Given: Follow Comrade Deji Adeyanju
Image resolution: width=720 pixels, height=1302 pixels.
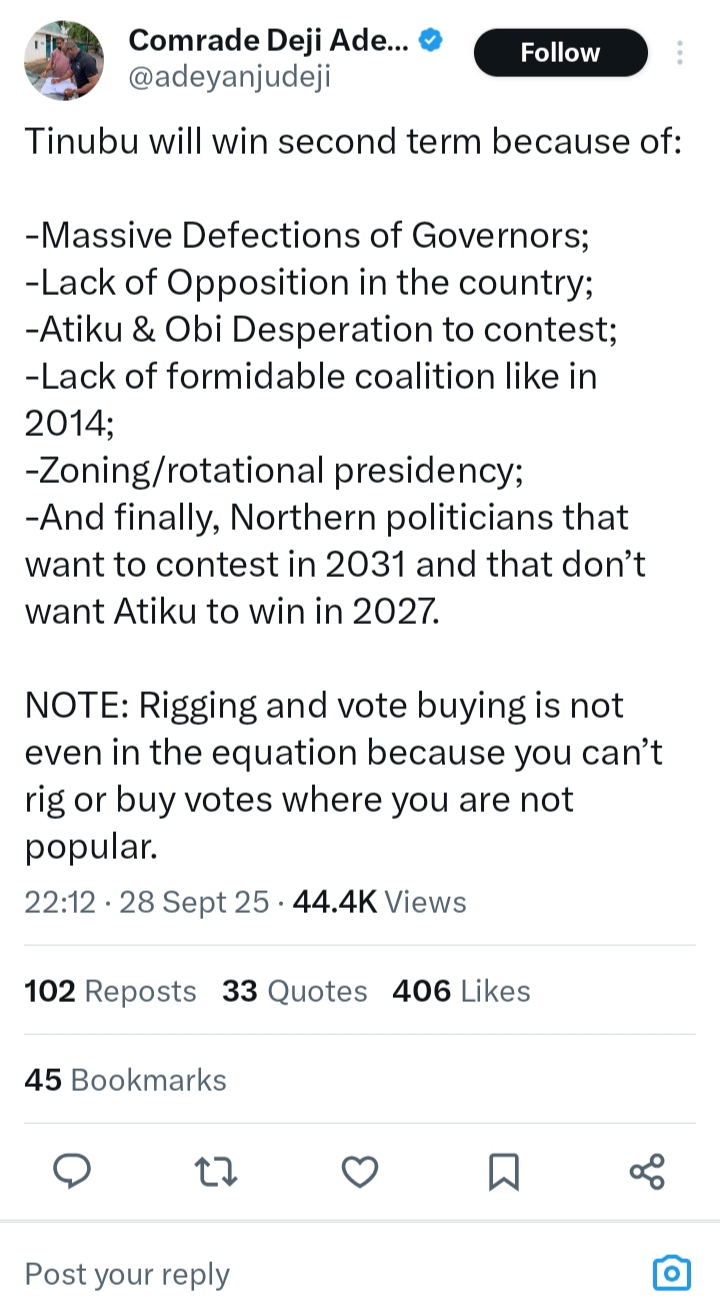Looking at the screenshot, I should click(x=560, y=53).
